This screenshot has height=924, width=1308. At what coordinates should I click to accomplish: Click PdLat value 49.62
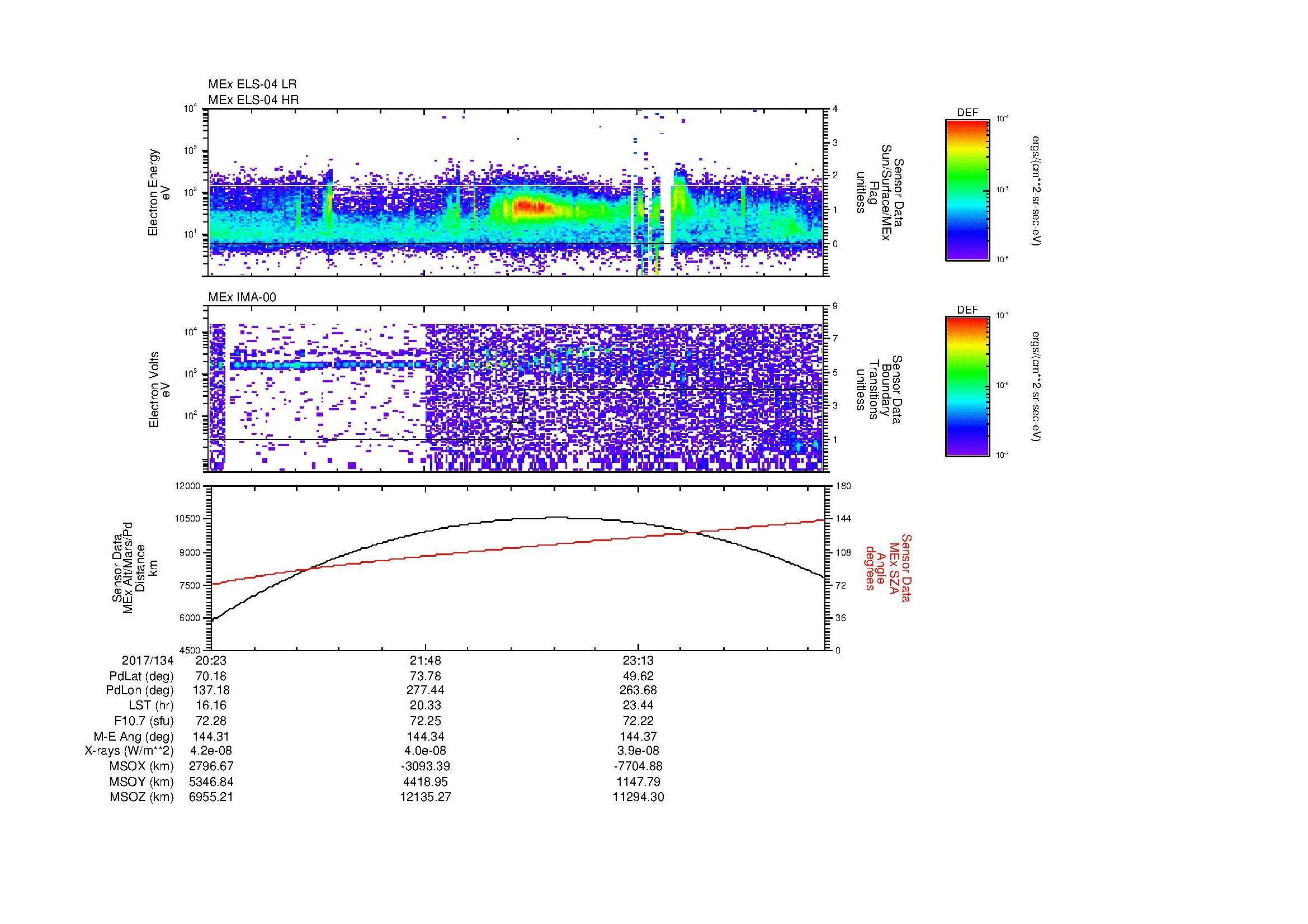638,676
